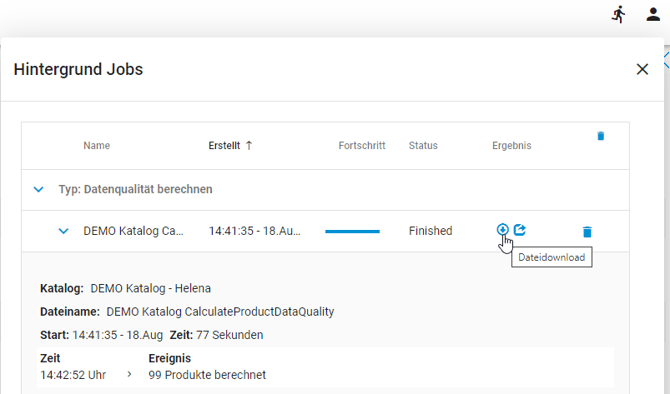Viewport: 670px width, 394px height.
Task: Delete the DEMO Katalog job row
Action: pyautogui.click(x=587, y=232)
